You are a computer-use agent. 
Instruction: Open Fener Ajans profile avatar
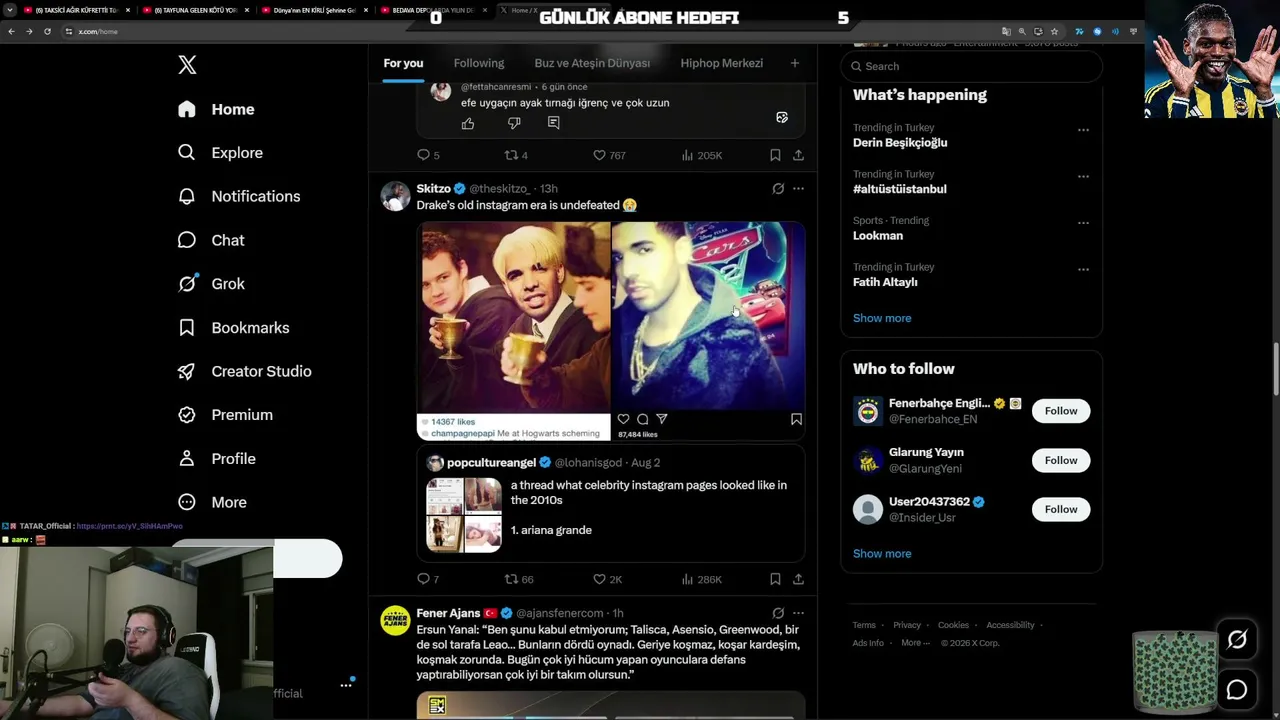tap(396, 620)
